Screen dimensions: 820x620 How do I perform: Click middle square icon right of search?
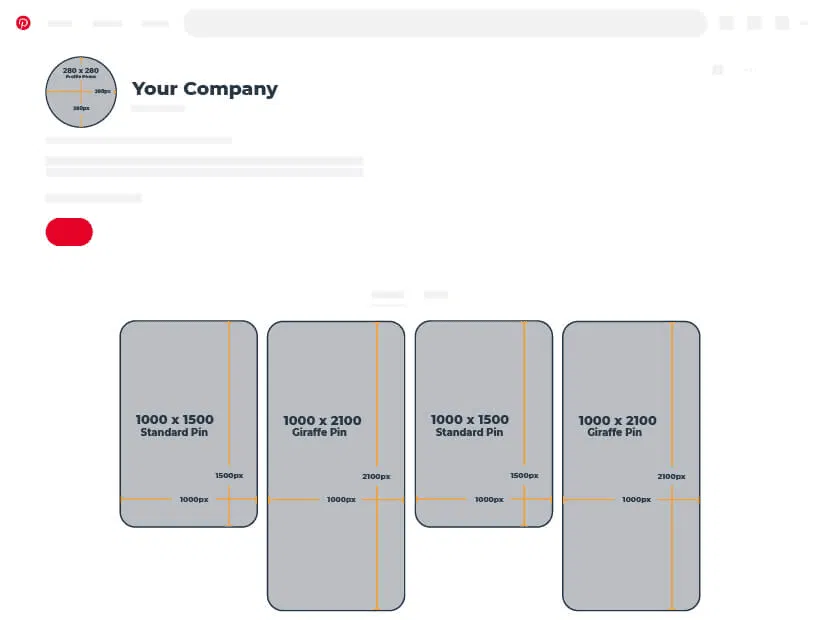pyautogui.click(x=755, y=23)
